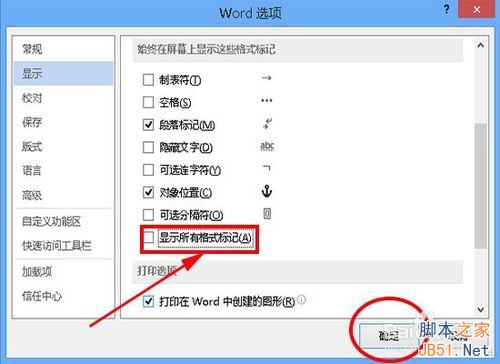Open the 常规 options category
This screenshot has height=364, width=500.
[x=63, y=49]
